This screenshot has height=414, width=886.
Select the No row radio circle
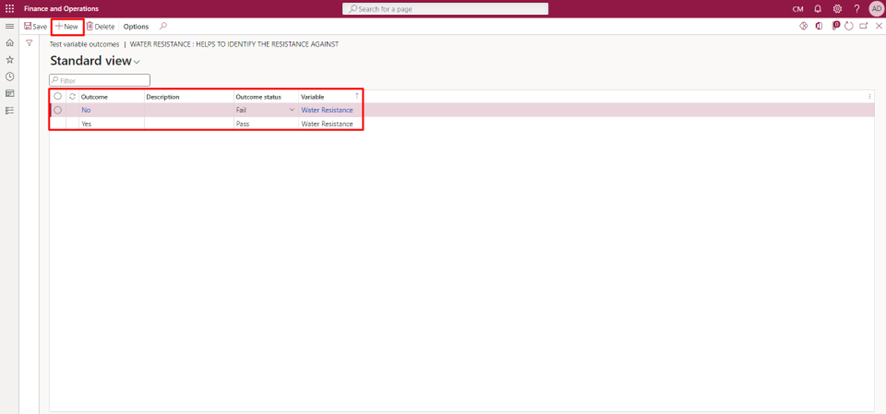(x=58, y=110)
